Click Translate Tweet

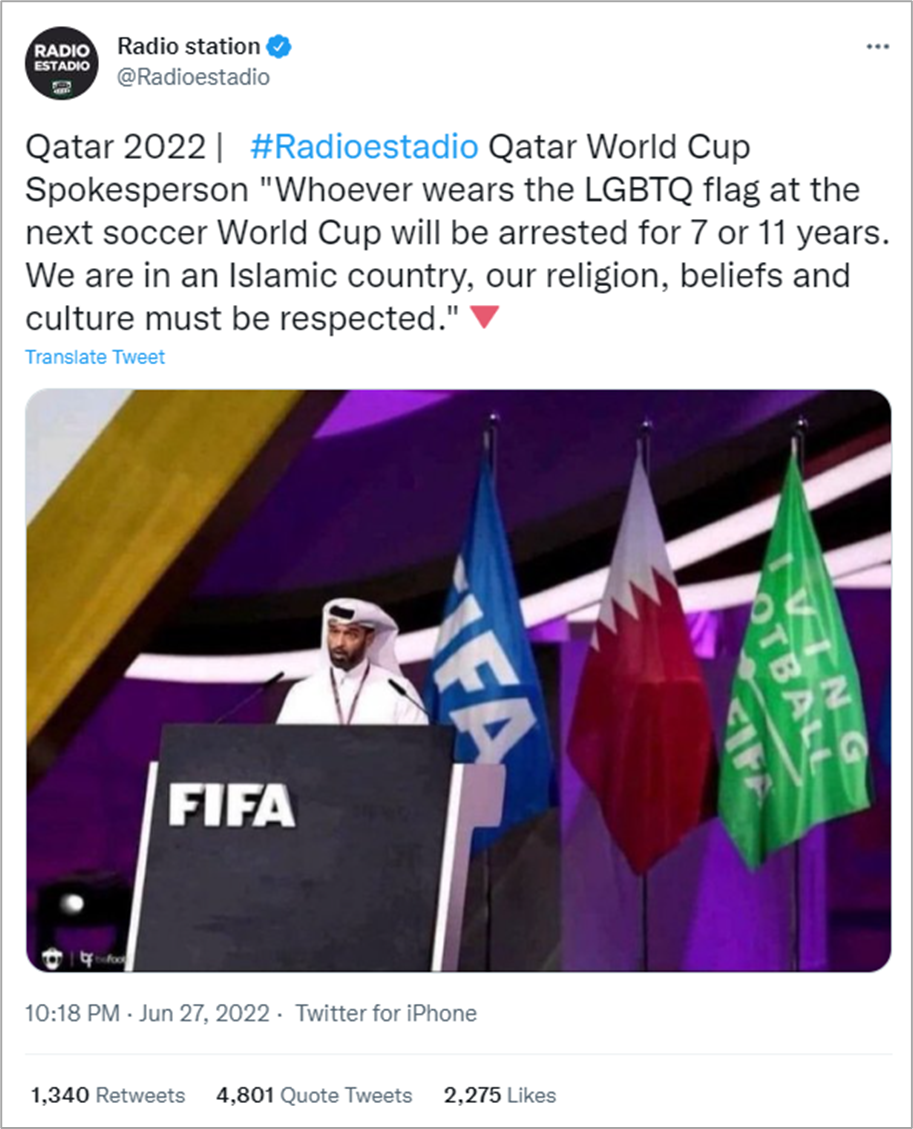pos(95,357)
